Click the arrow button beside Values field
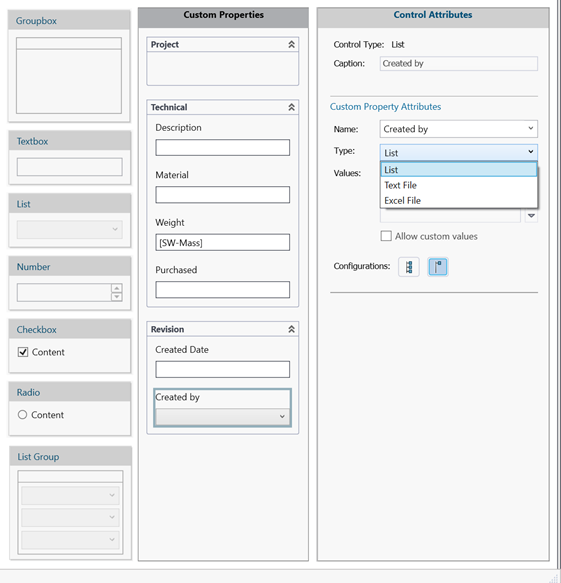The width and height of the screenshot is (561, 583). pos(531,216)
